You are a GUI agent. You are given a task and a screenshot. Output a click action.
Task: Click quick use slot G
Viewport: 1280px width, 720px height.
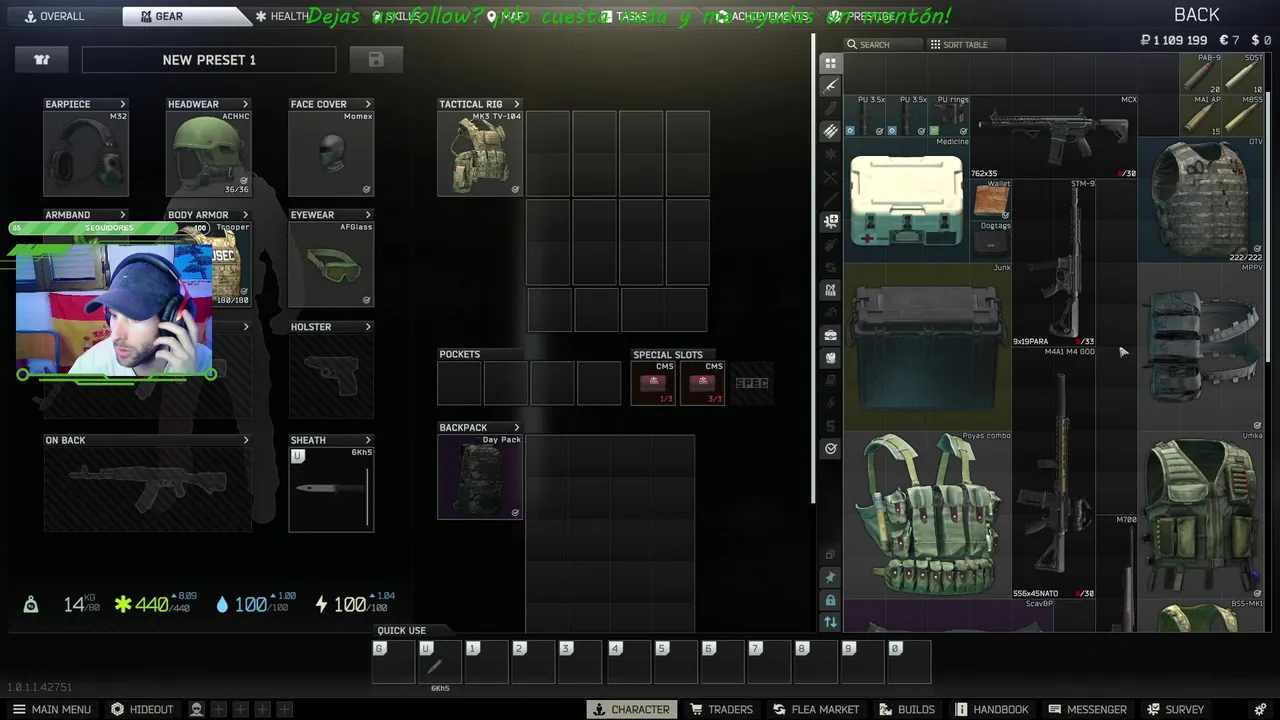(x=393, y=661)
